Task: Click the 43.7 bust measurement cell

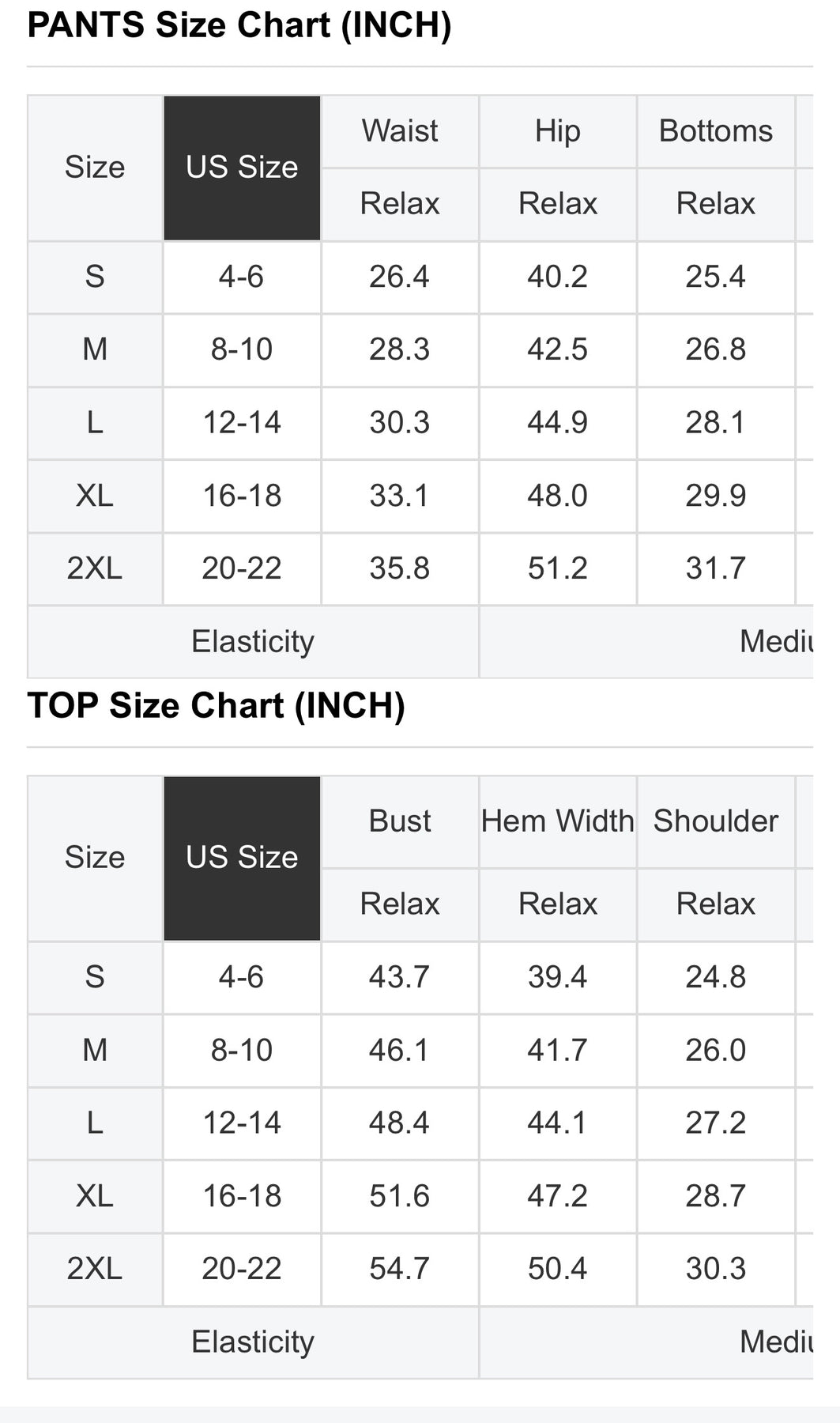Action: [x=399, y=977]
